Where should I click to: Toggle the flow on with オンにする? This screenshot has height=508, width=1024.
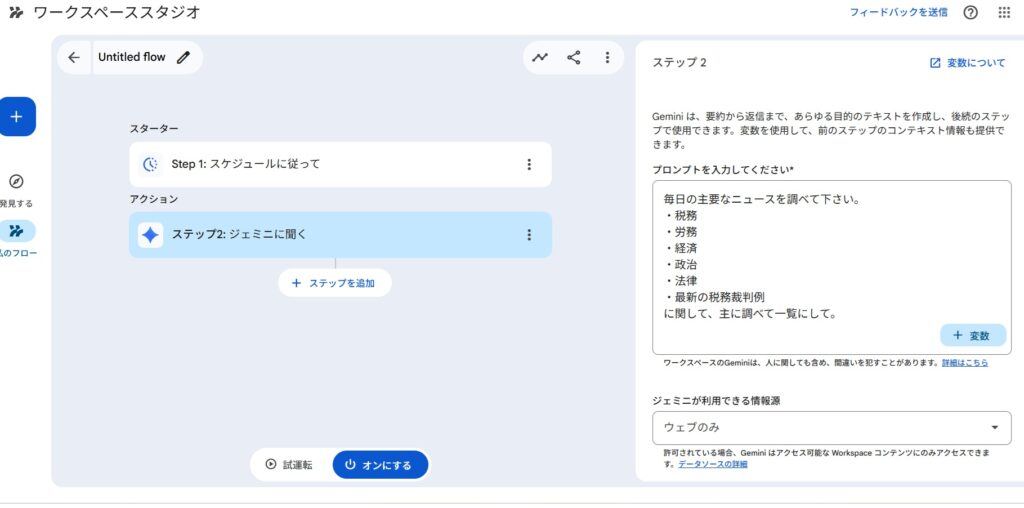[379, 465]
